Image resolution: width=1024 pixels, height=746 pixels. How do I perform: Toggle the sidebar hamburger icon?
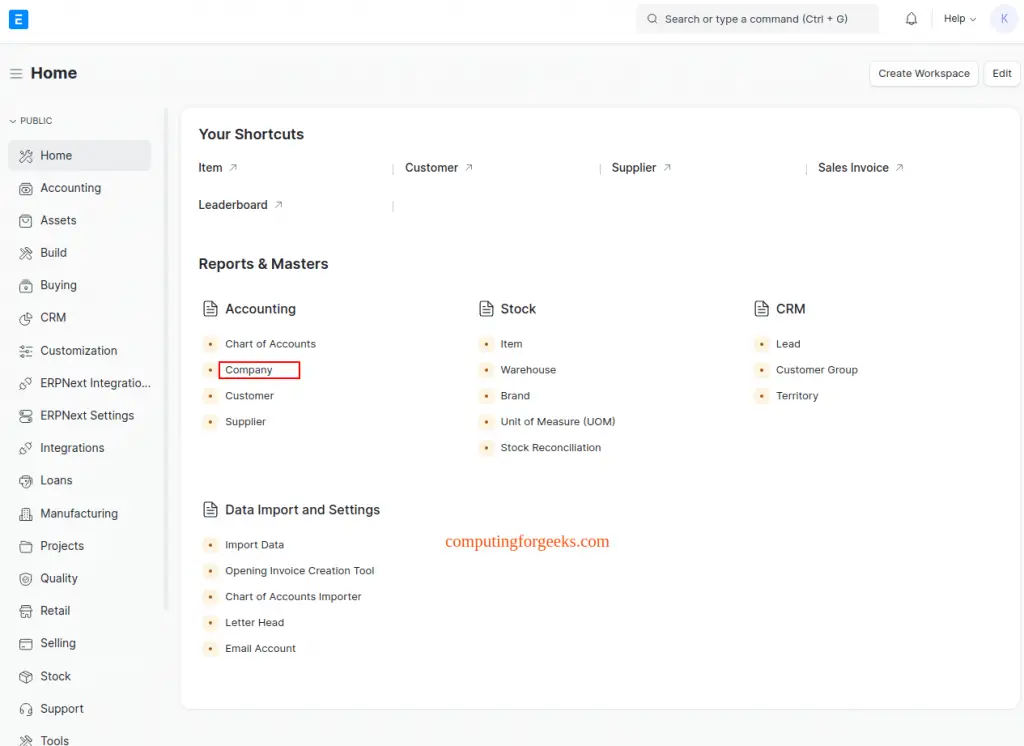point(16,74)
